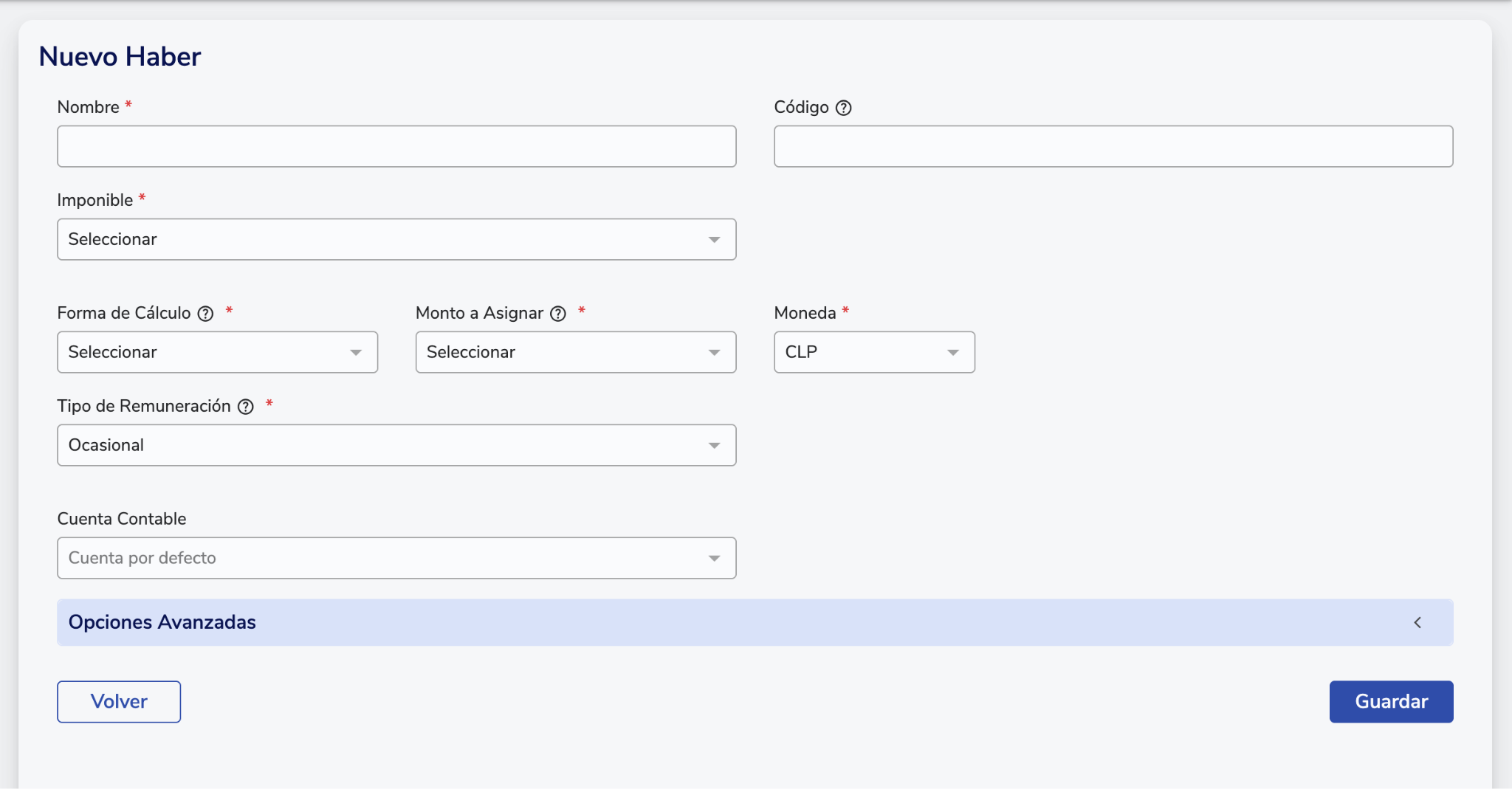The width and height of the screenshot is (1512, 789).
Task: Click the Forma de Cálculo help icon
Action: [205, 314]
